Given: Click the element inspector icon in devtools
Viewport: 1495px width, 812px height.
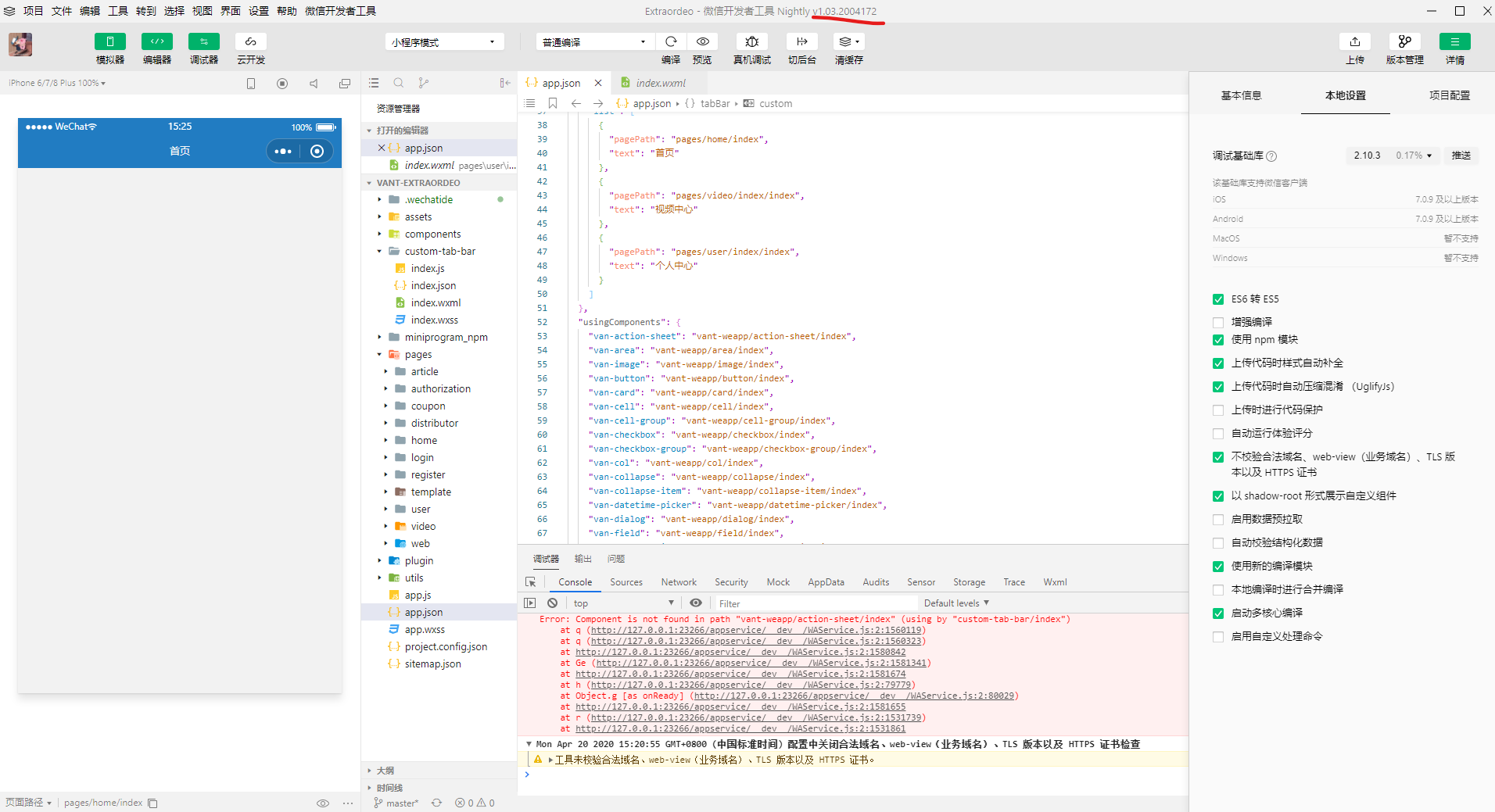Looking at the screenshot, I should pyautogui.click(x=531, y=582).
